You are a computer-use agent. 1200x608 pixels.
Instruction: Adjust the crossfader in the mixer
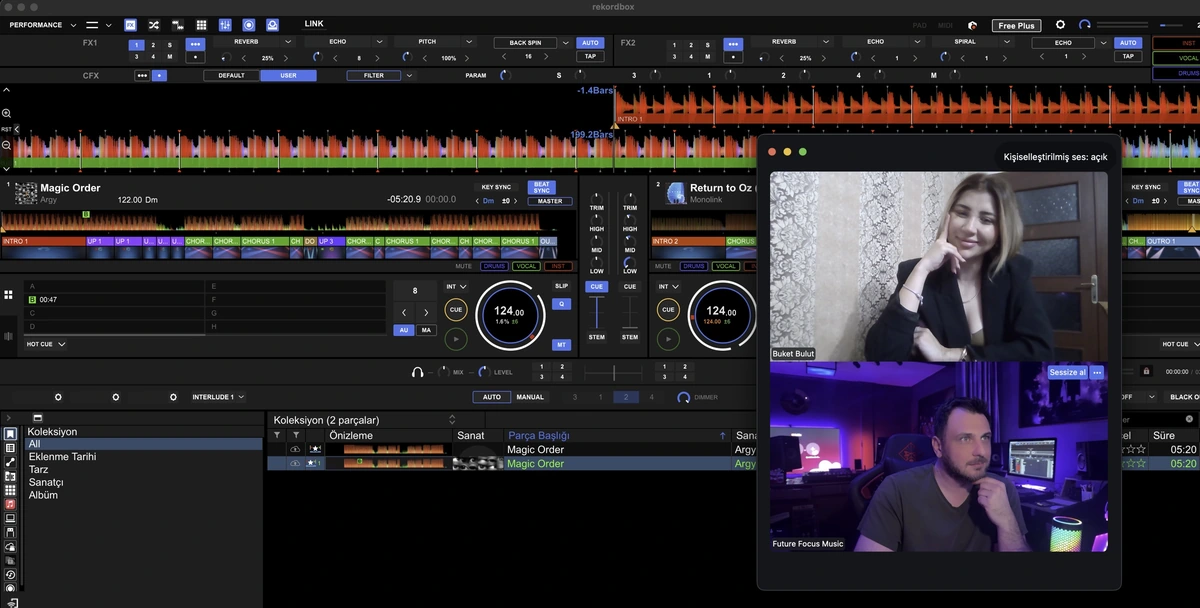613,373
